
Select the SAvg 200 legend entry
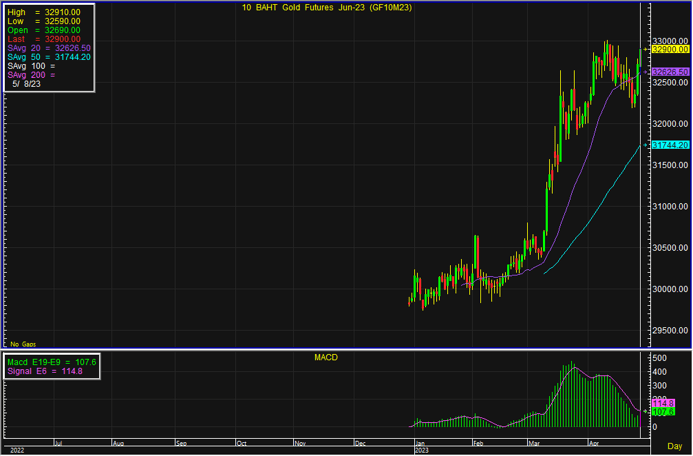28,76
